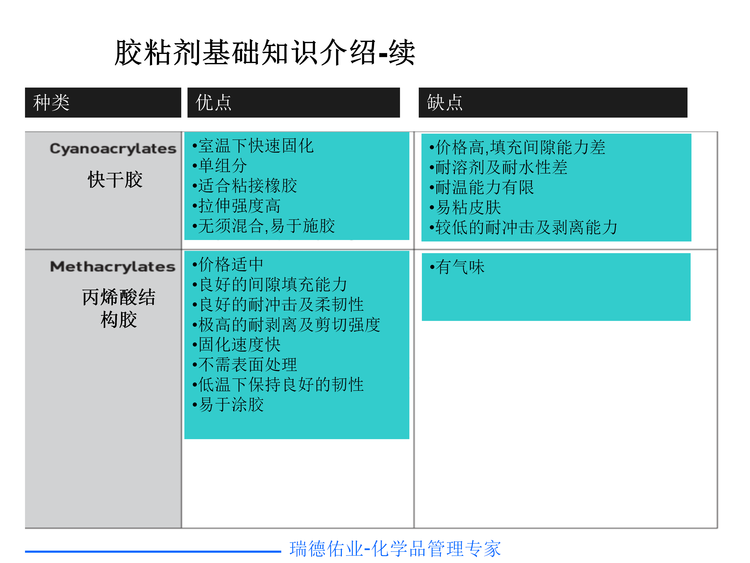Click the slide title 胶粘剂基础知识介绍-续
The height and width of the screenshot is (563, 750).
[264, 52]
